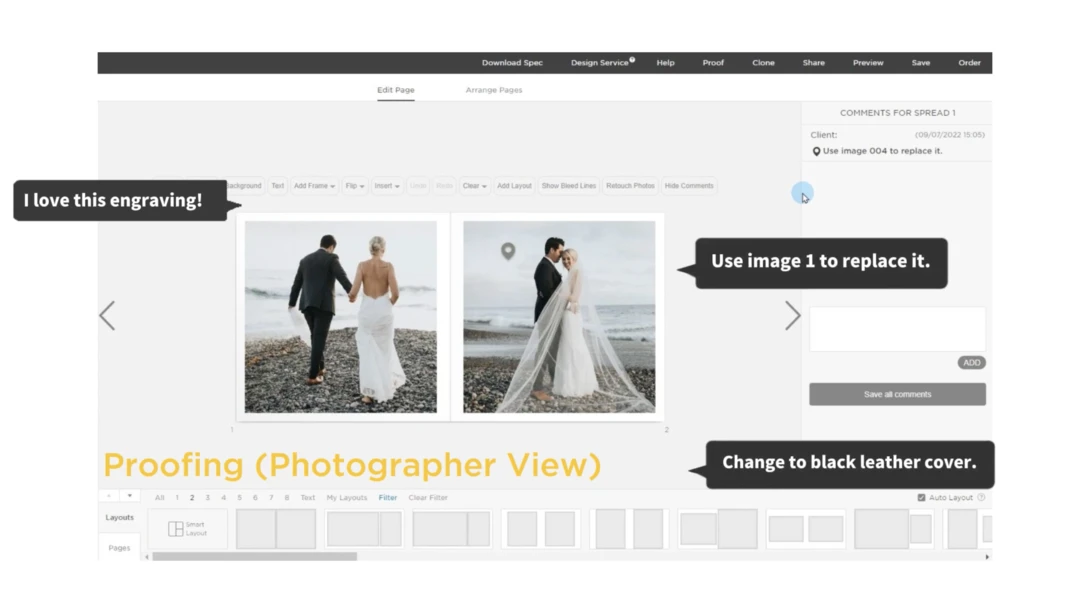Filter layouts by 4 photos
Image resolution: width=1090 pixels, height=613 pixels.
(x=223, y=498)
